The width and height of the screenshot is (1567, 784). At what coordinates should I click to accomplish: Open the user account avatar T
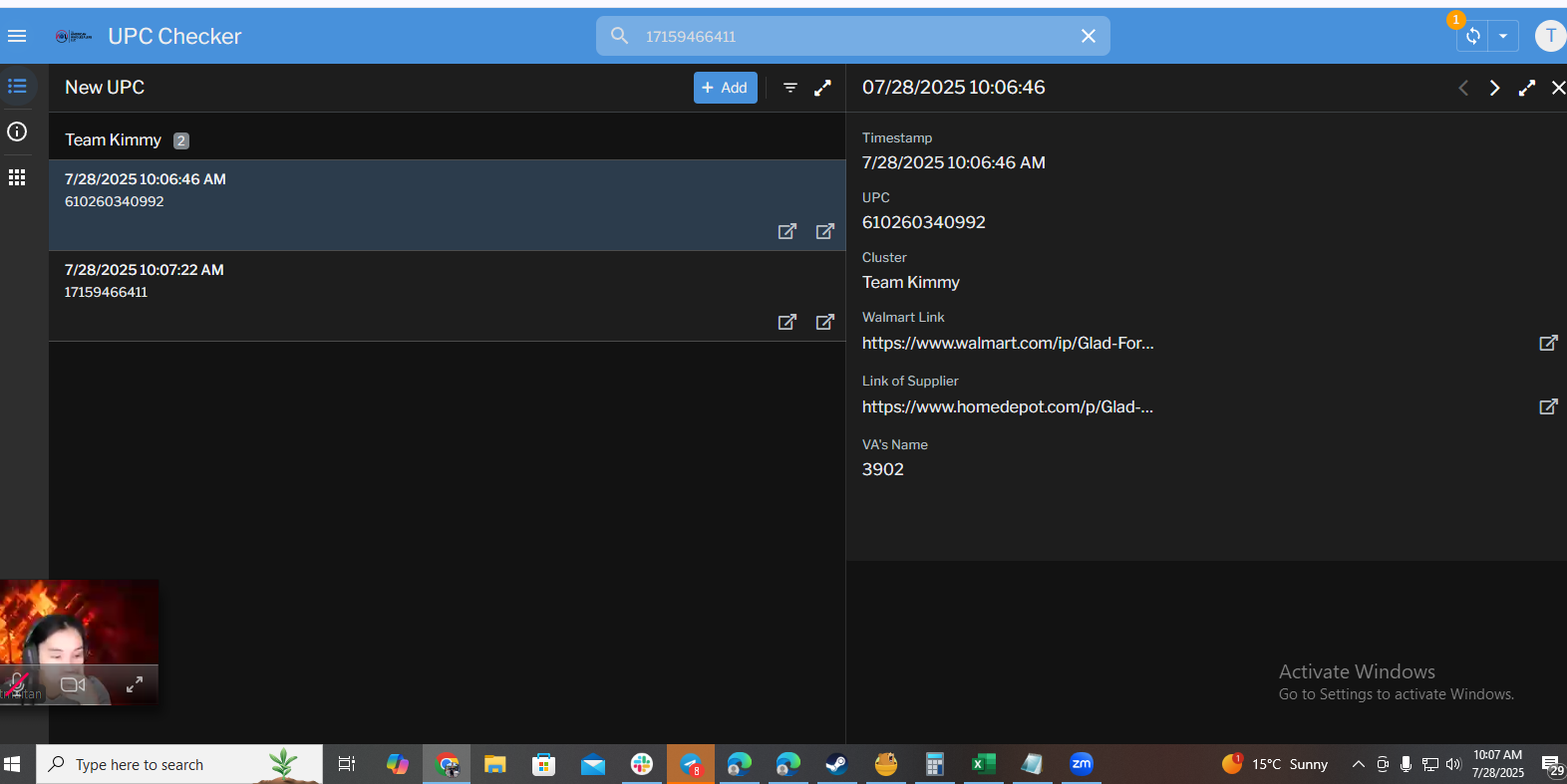pyautogui.click(x=1550, y=36)
